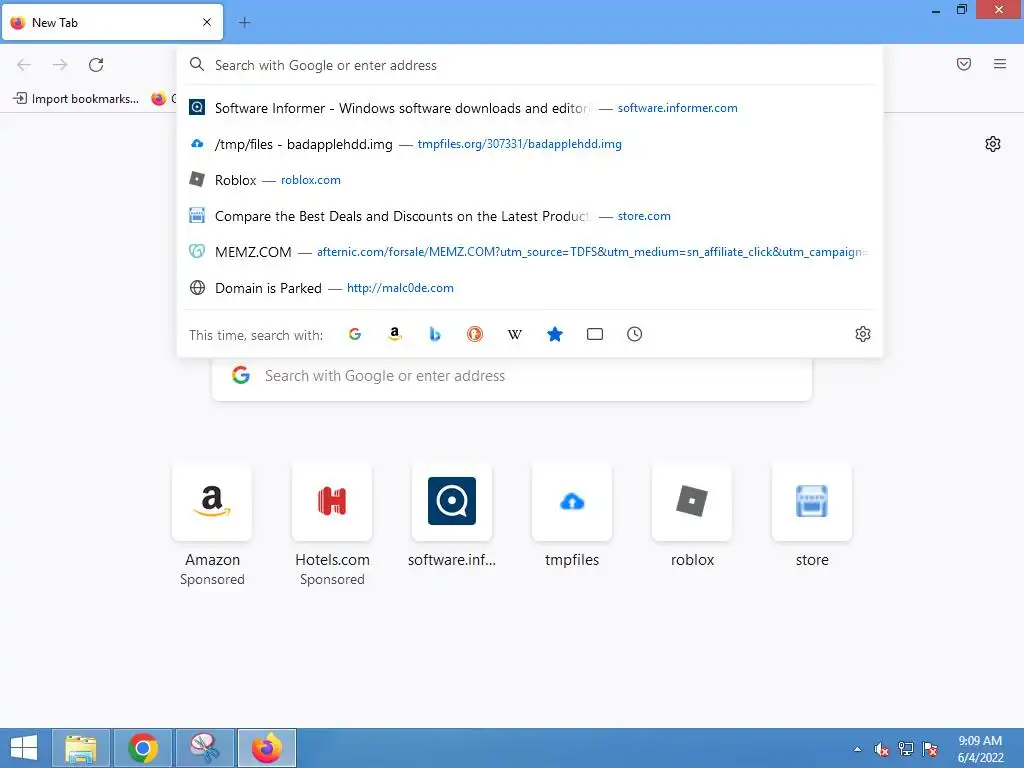Open File Explorer from taskbar
The width and height of the screenshot is (1024, 768).
tap(81, 748)
